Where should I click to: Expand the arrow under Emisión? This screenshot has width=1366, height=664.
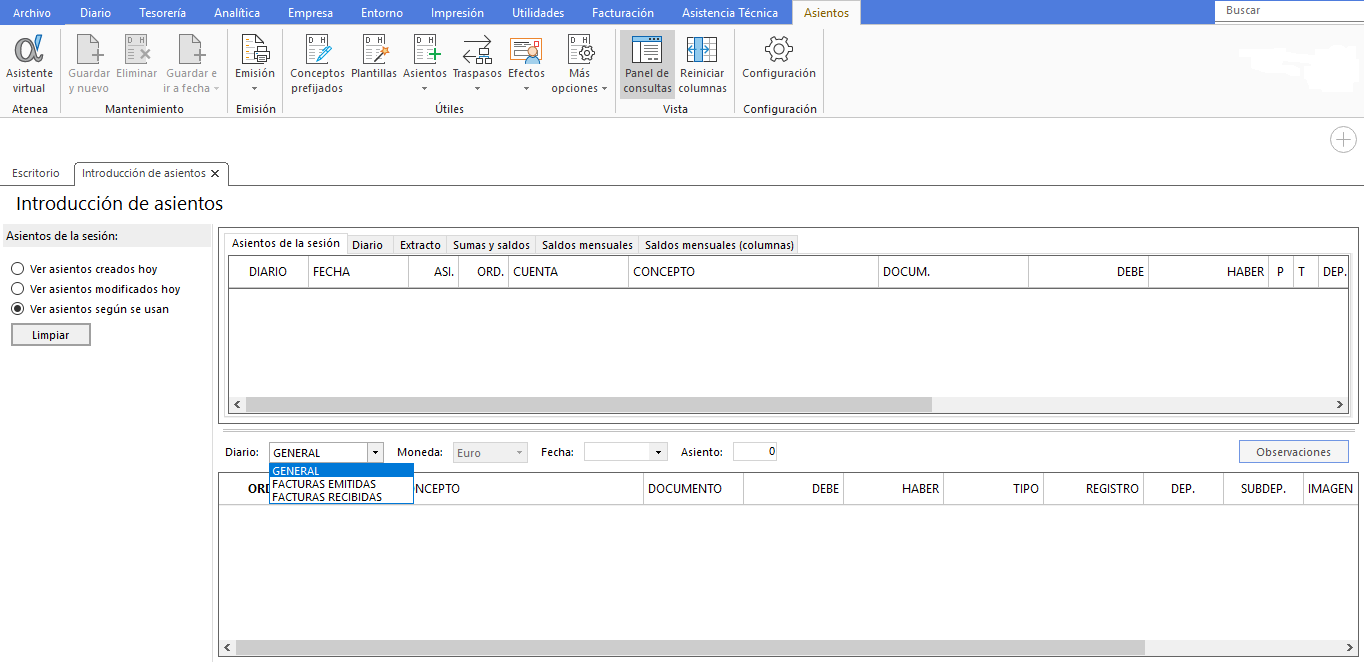point(255,88)
